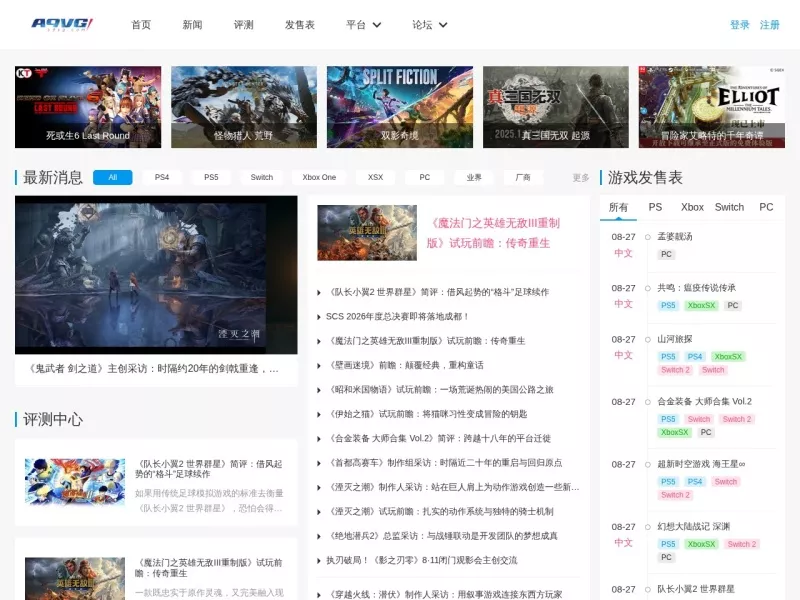Open the SCS 2026年度总决赛 news item
800x600 pixels.
397,316
